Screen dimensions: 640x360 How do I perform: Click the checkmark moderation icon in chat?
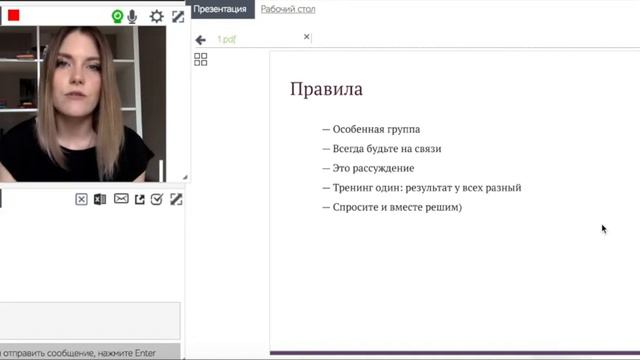157,199
